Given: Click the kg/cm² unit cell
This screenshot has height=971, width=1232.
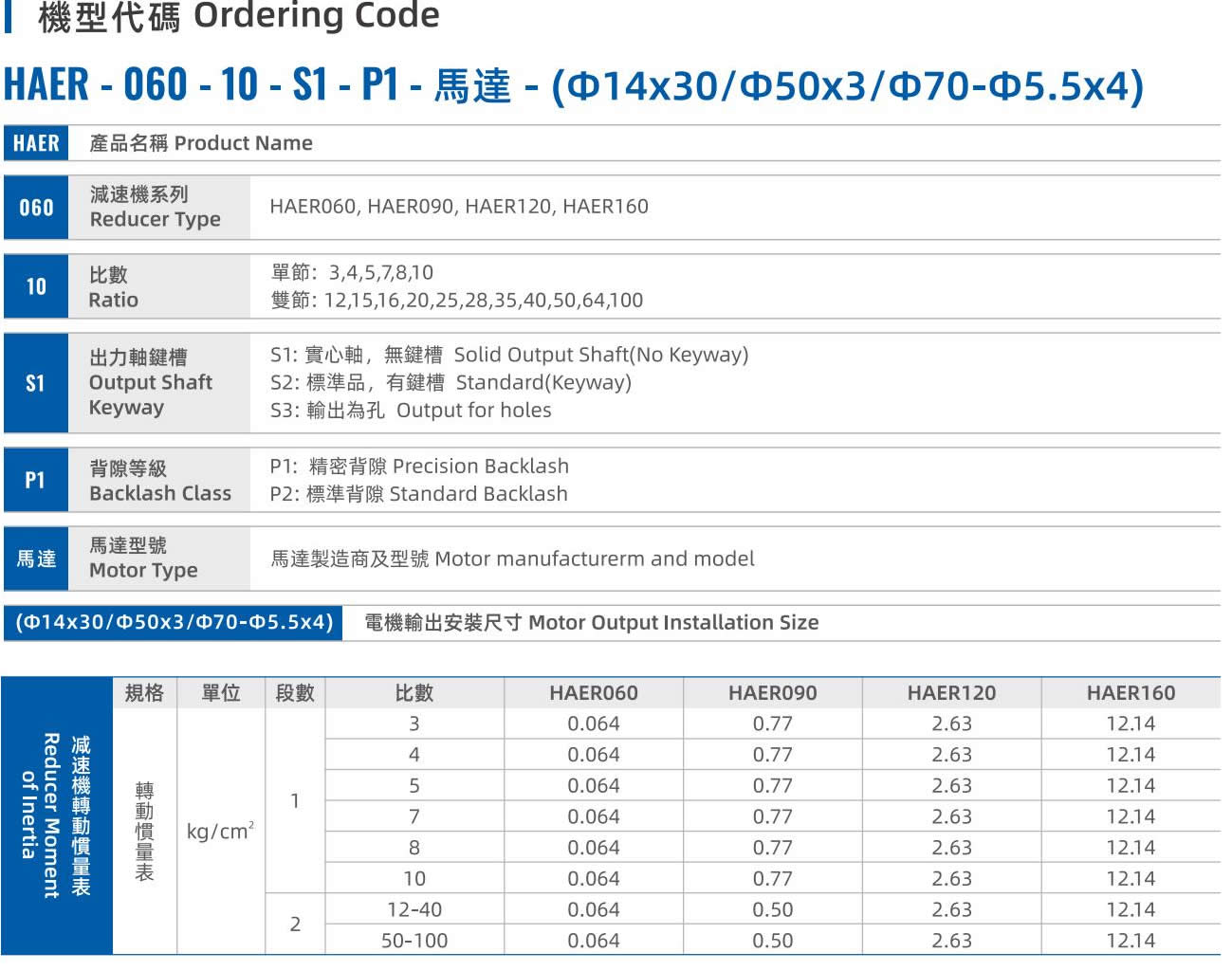Looking at the screenshot, I should click(x=221, y=832).
